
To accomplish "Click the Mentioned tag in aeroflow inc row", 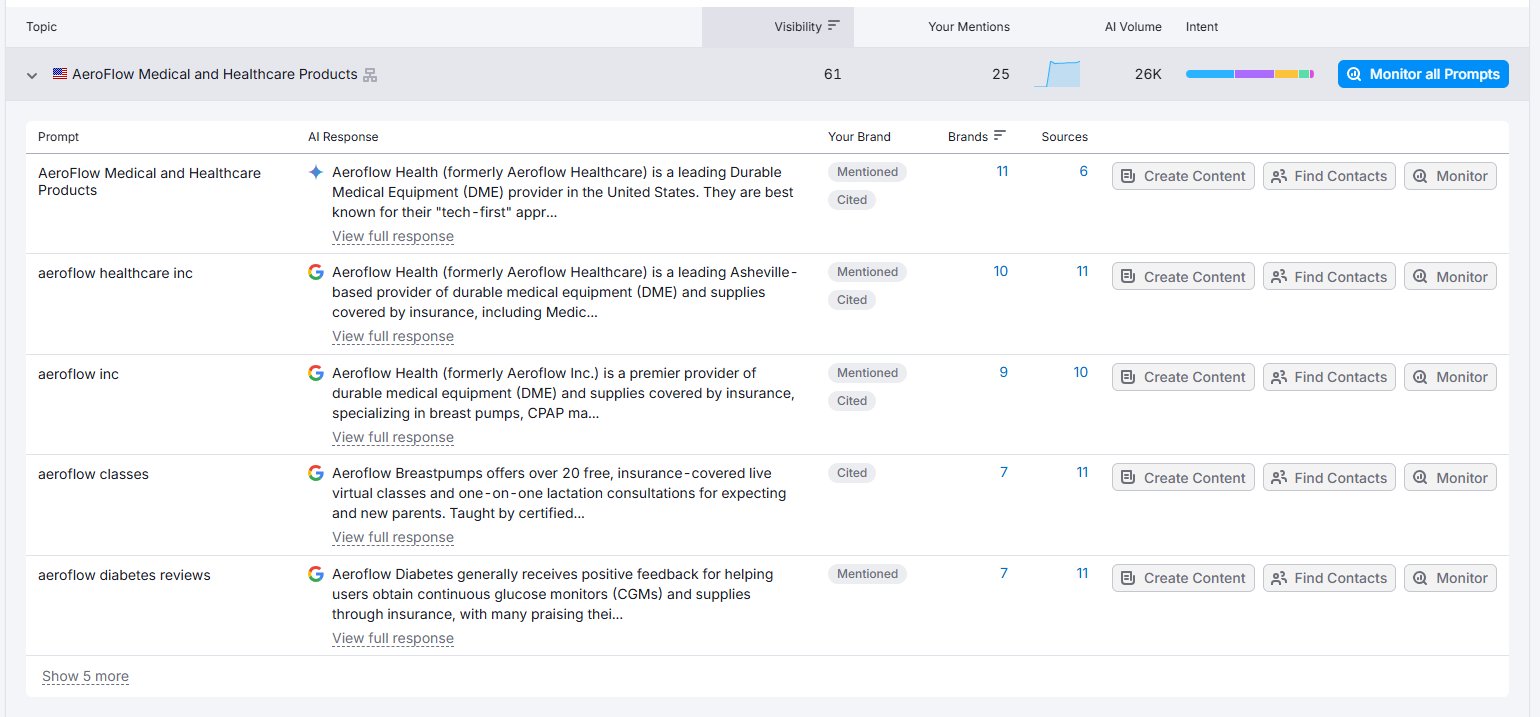I will [867, 373].
